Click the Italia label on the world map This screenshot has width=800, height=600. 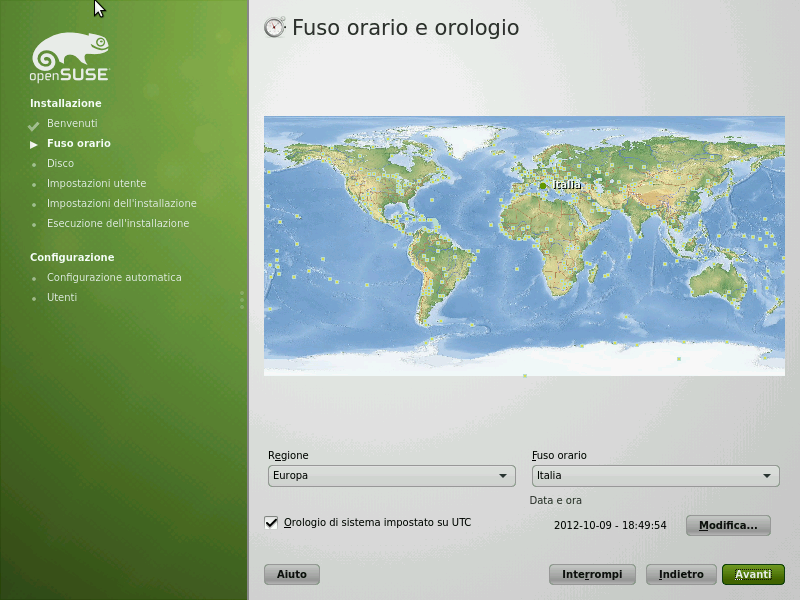[x=567, y=185]
